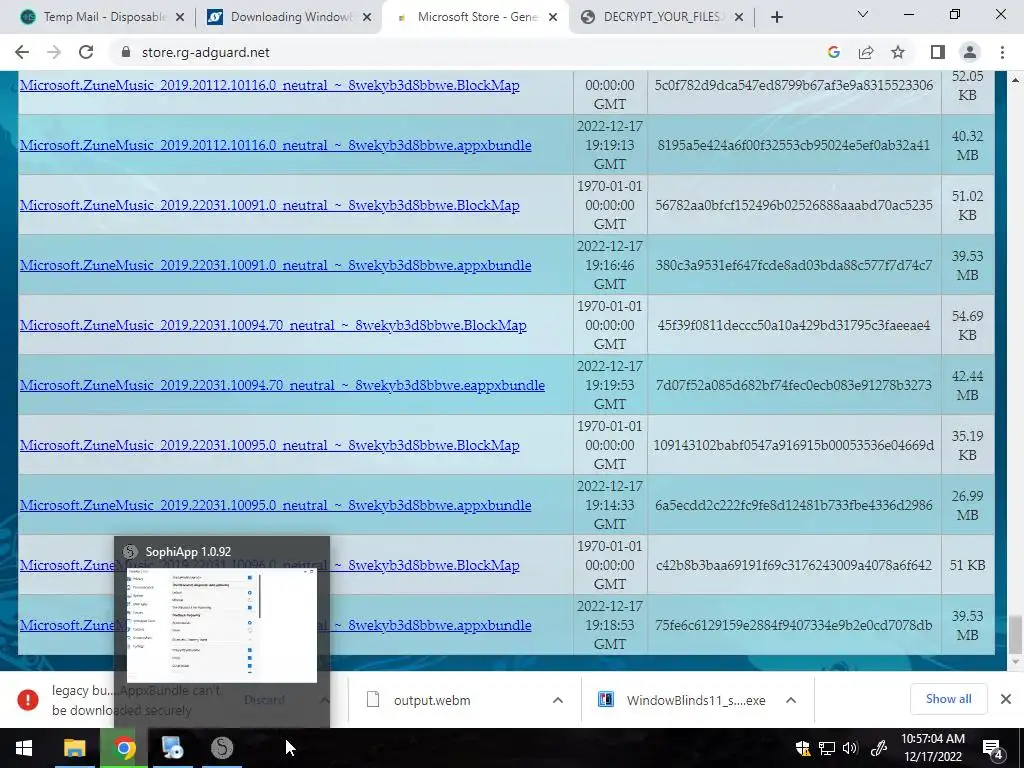Open the volume control tray icon
Viewport: 1024px width, 768px height.
[x=850, y=748]
